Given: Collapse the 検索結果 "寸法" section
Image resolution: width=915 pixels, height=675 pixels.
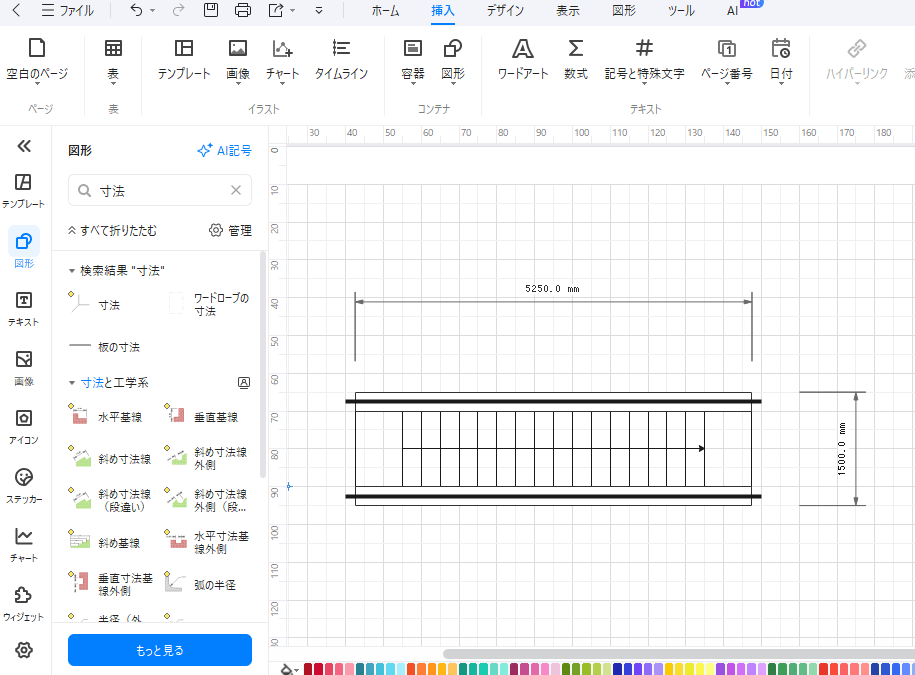Looking at the screenshot, I should [x=72, y=271].
